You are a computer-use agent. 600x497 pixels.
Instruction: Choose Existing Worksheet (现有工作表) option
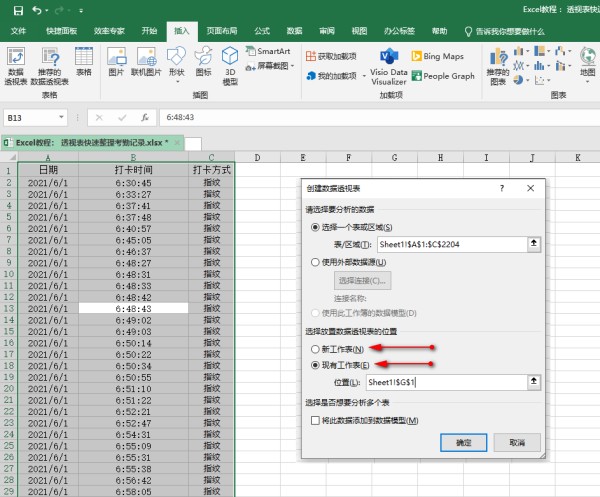pos(315,365)
